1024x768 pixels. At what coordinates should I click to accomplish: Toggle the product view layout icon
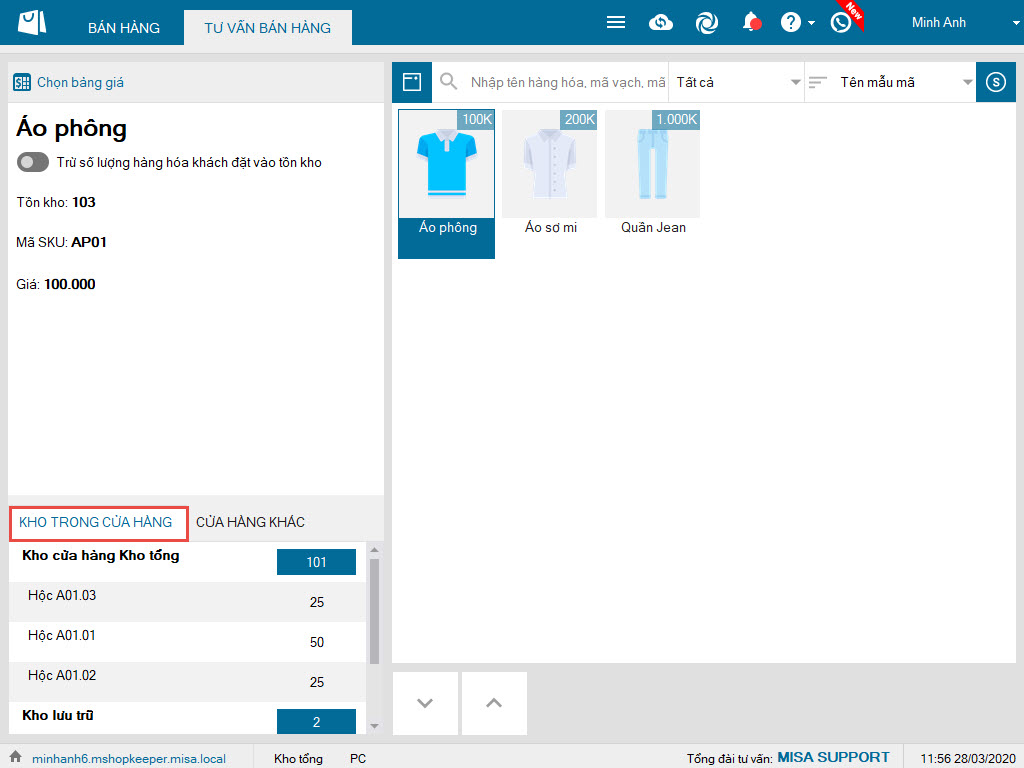click(412, 82)
